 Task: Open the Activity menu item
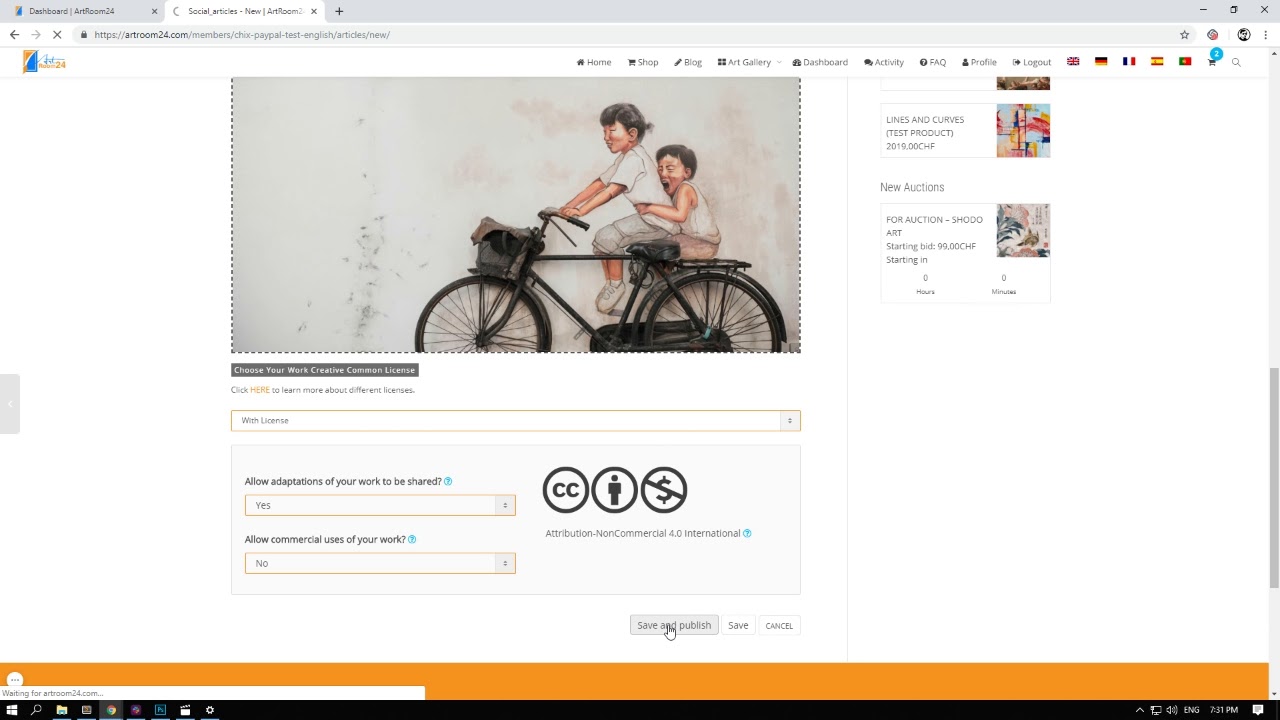tap(884, 62)
